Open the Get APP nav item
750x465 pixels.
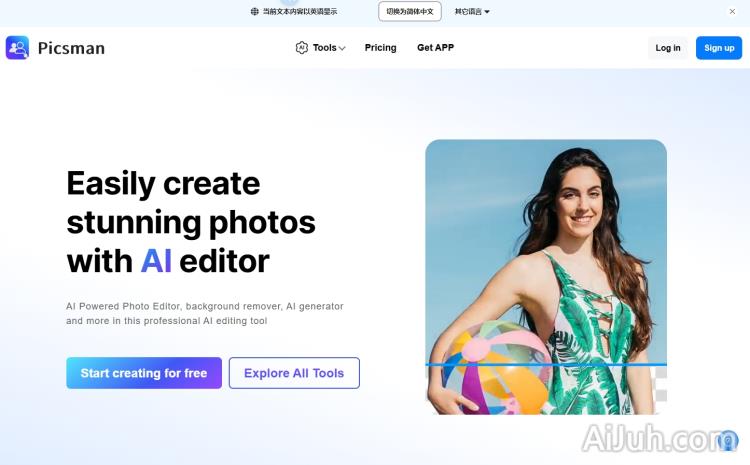pos(435,47)
